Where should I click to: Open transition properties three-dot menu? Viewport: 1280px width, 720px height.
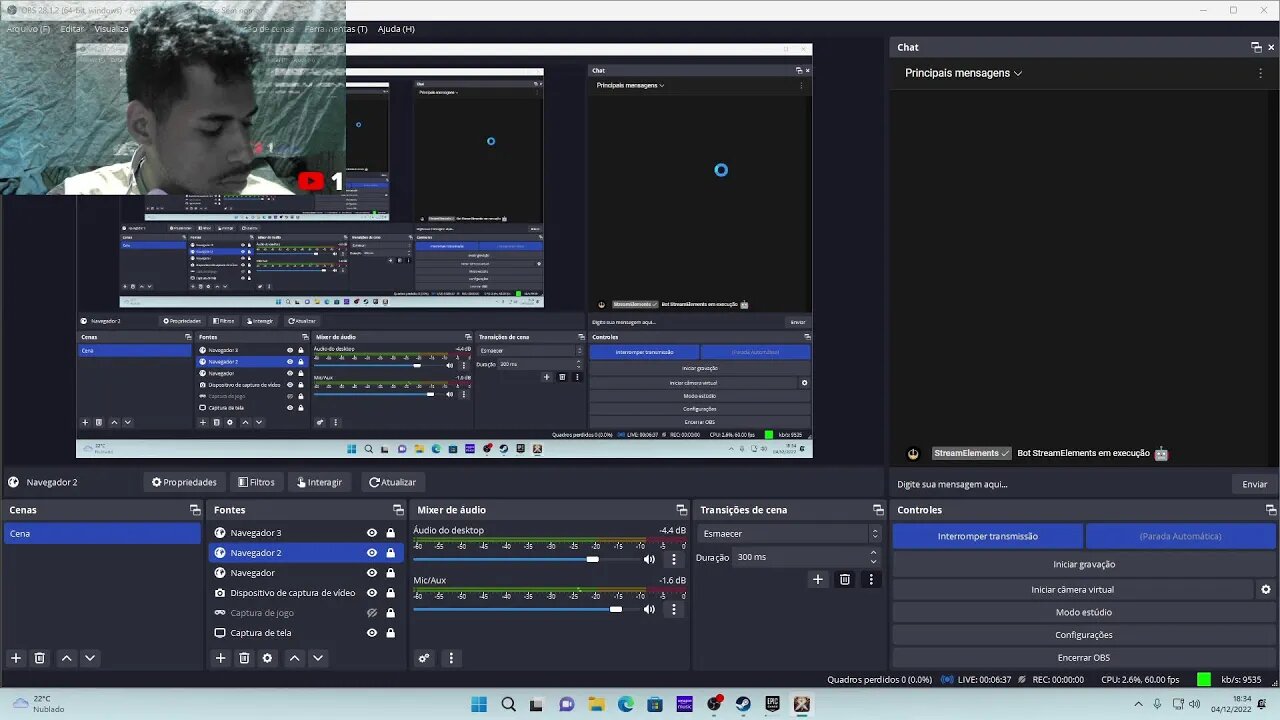[x=871, y=579]
